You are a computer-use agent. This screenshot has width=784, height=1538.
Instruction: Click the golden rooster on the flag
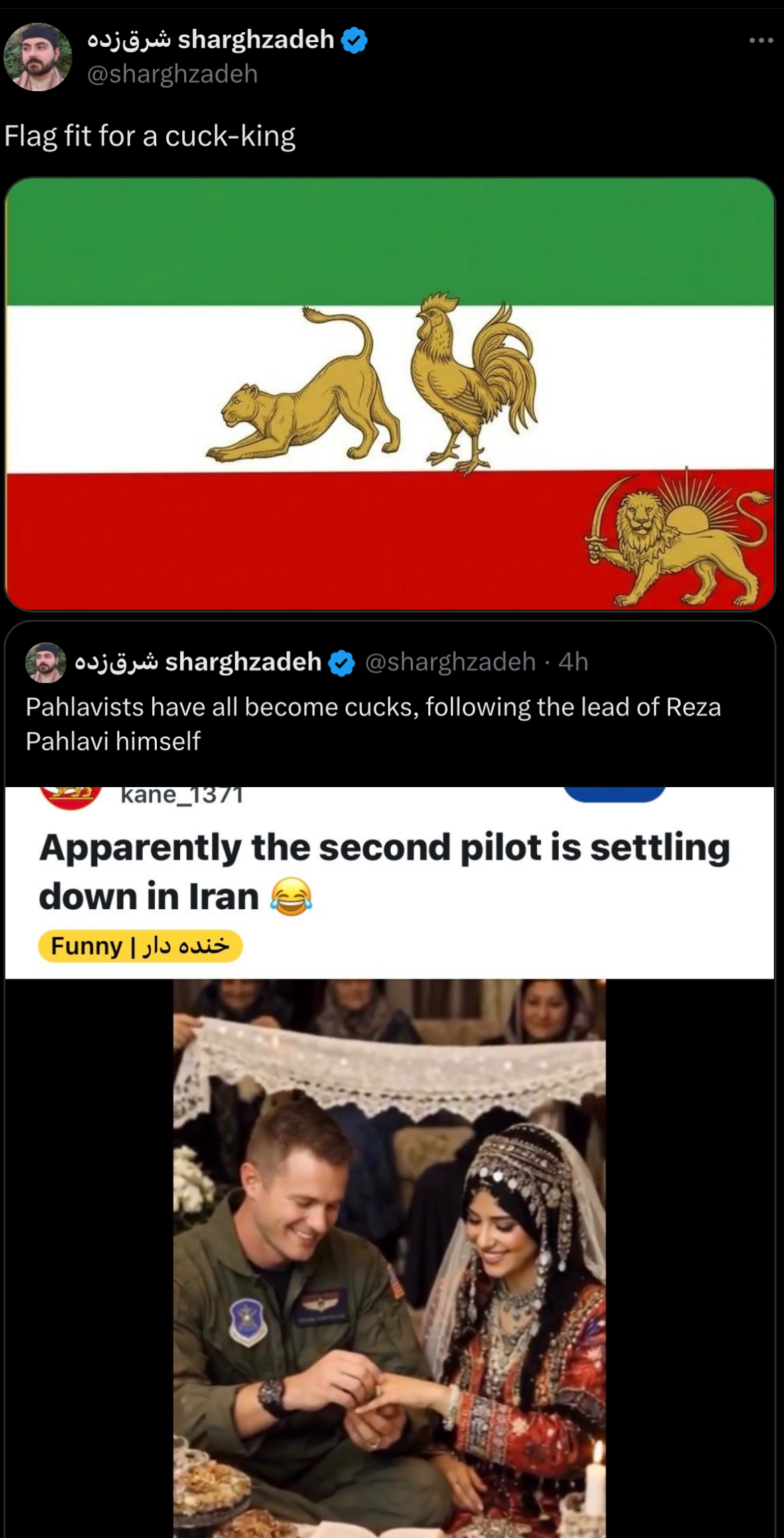[x=474, y=382]
